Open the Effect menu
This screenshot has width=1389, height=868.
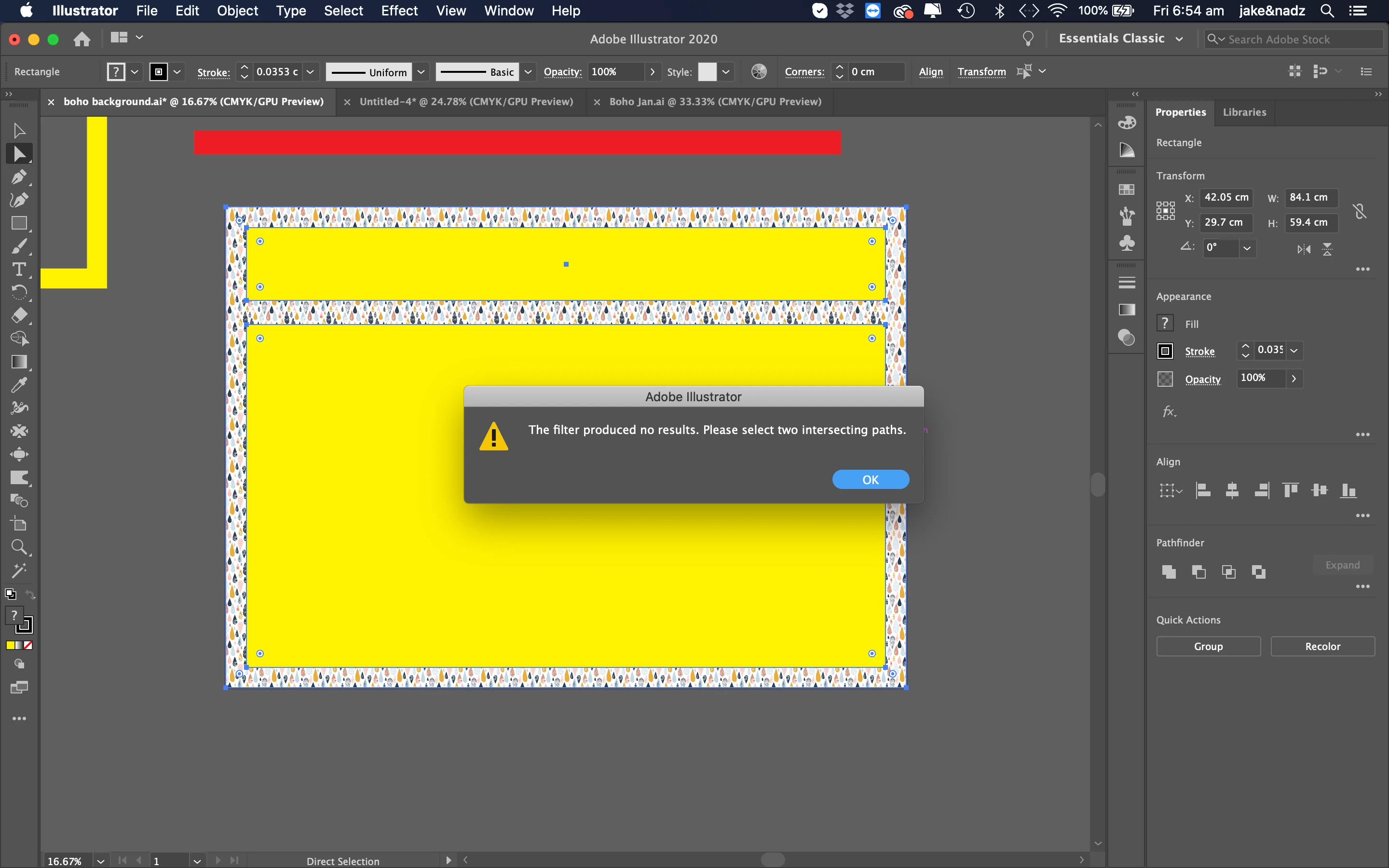tap(399, 10)
